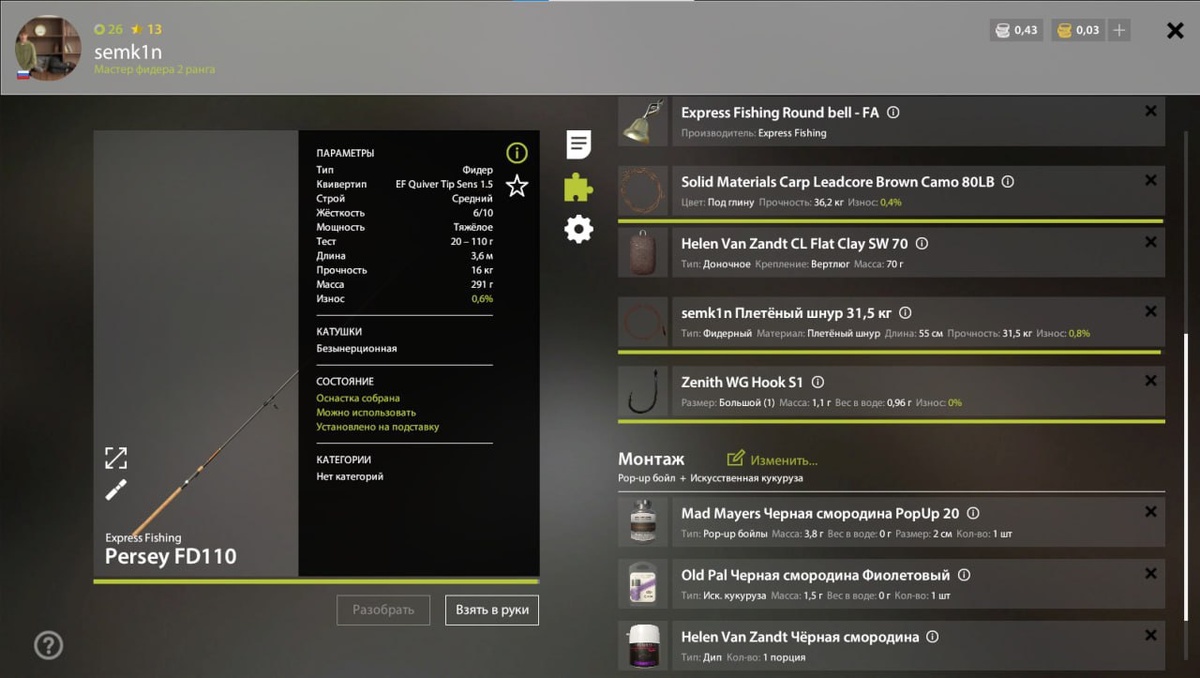This screenshot has width=1200, height=678.
Task: Add currency with the plus button
Action: pyautogui.click(x=1119, y=30)
